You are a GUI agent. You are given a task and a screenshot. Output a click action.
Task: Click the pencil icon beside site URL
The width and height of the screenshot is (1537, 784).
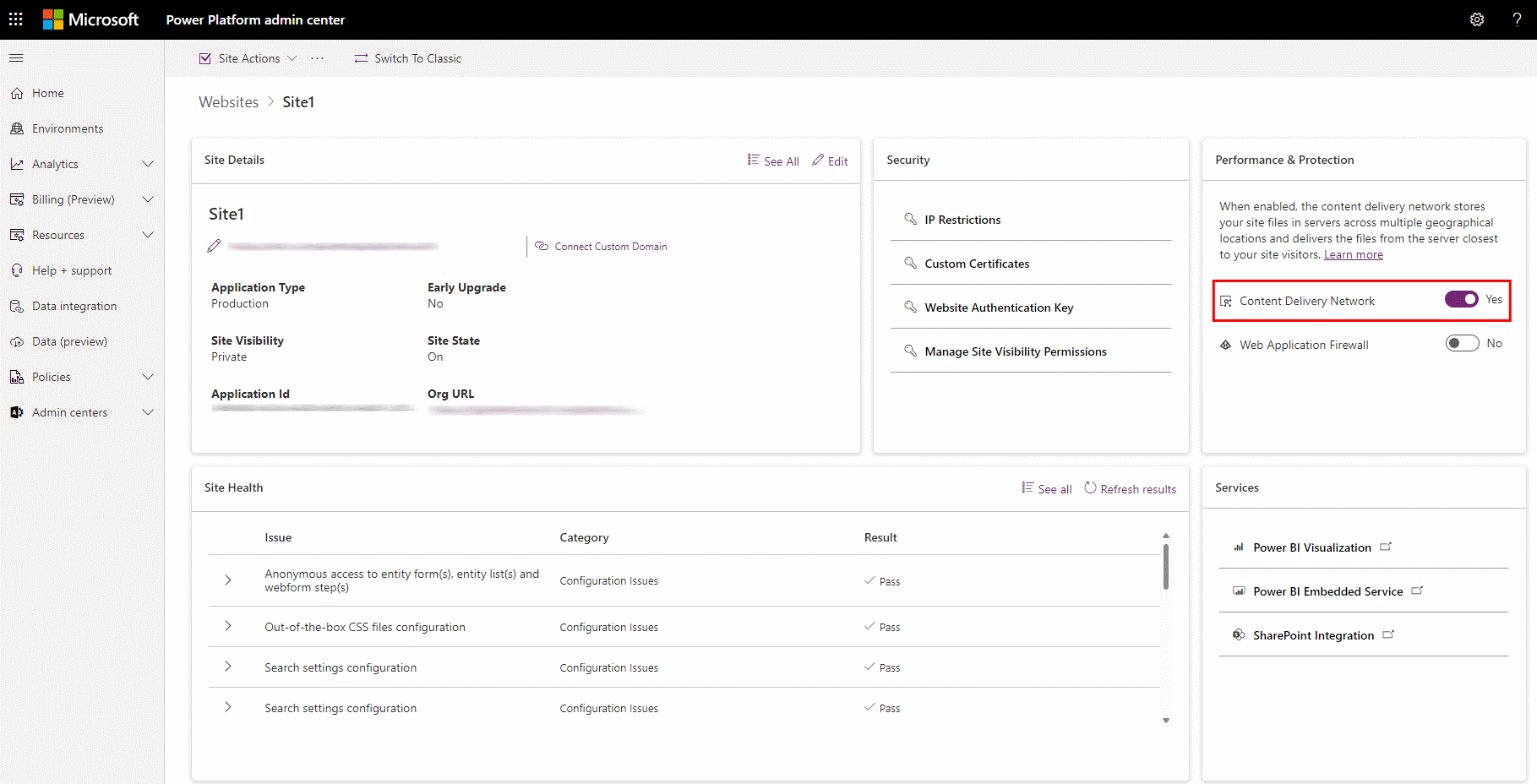coord(214,246)
